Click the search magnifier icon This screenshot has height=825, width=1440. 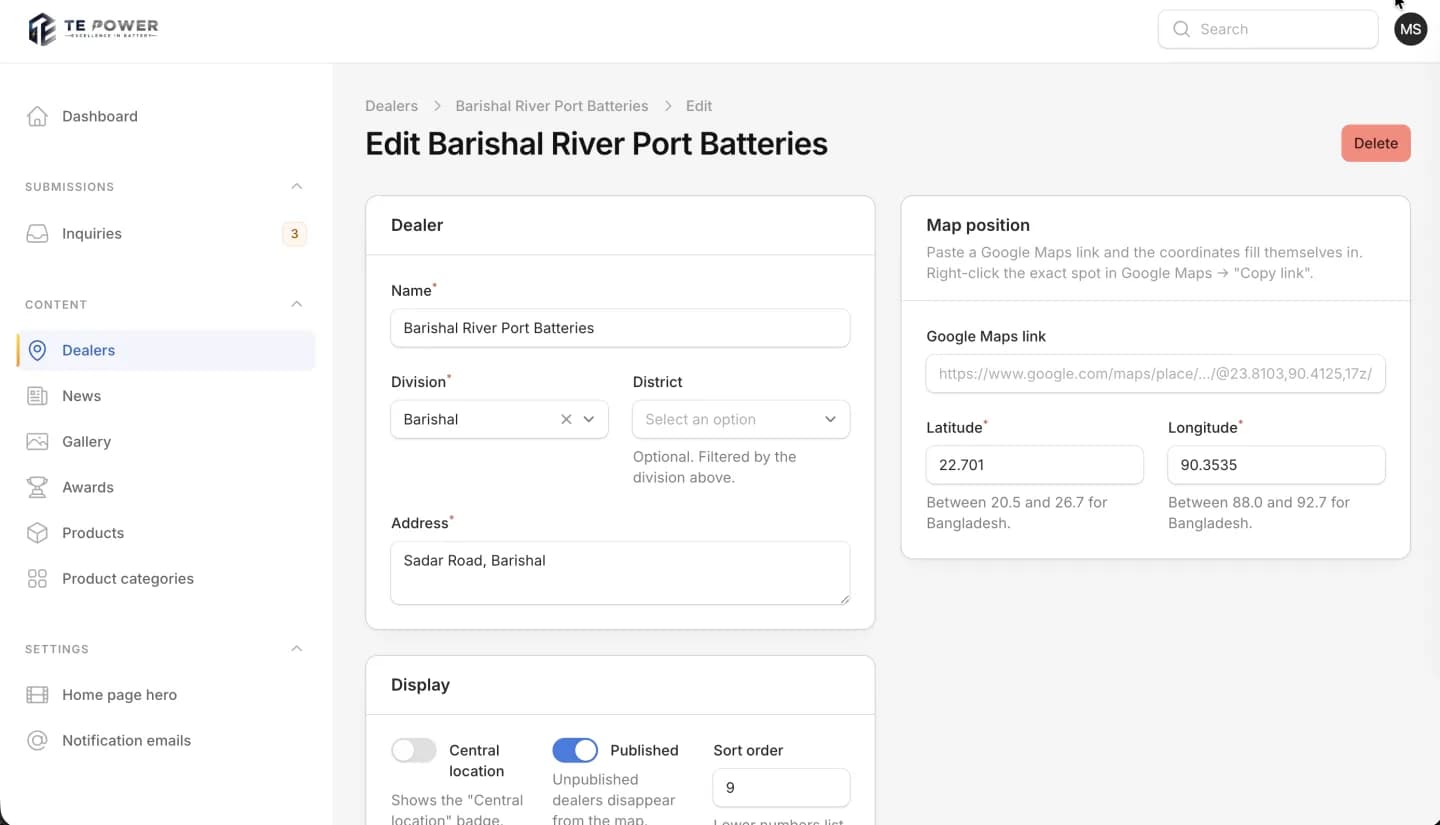(x=1181, y=29)
